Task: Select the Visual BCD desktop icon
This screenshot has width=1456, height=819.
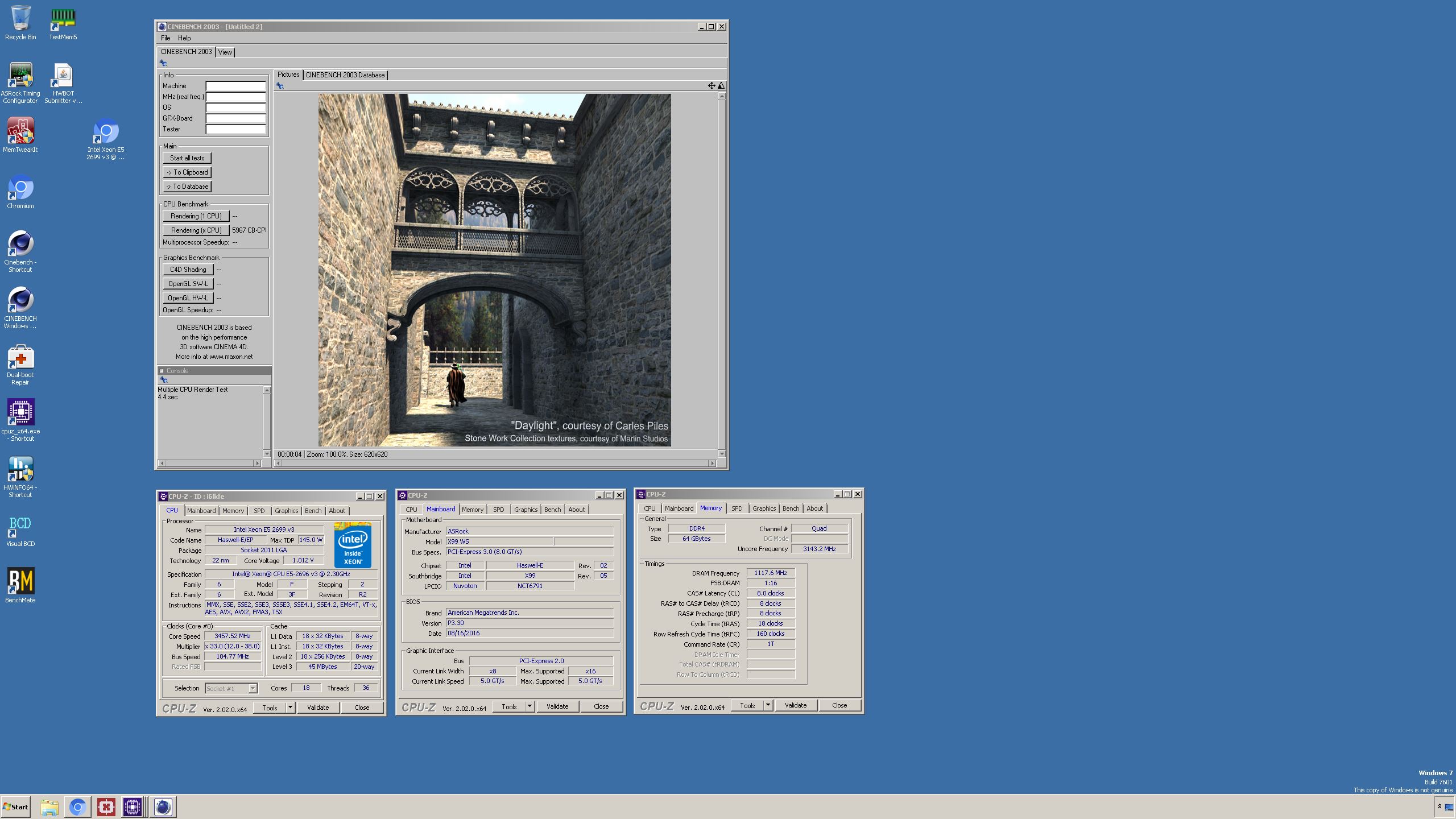Action: [20, 531]
